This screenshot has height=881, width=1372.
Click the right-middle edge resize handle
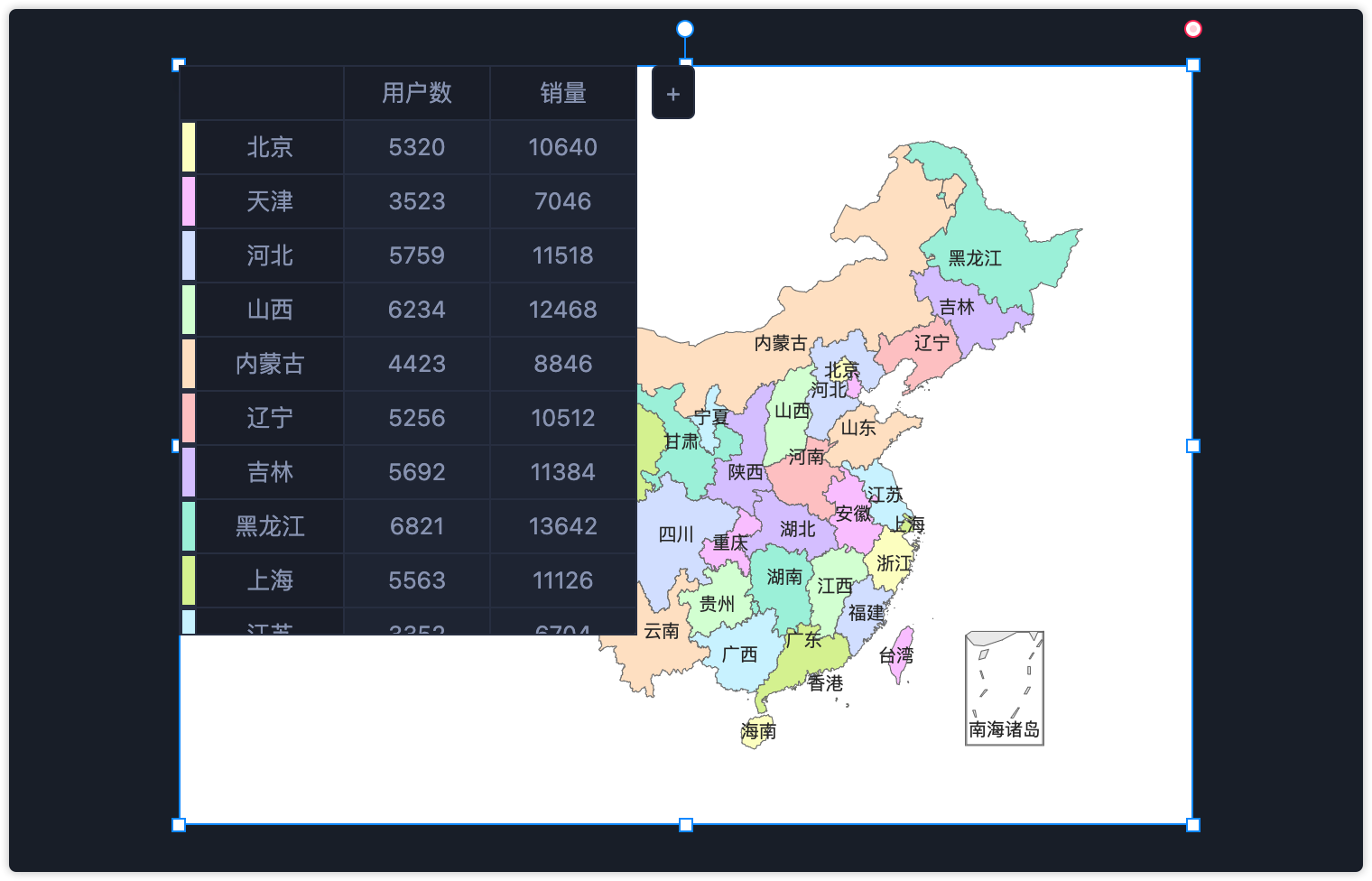tap(1192, 445)
